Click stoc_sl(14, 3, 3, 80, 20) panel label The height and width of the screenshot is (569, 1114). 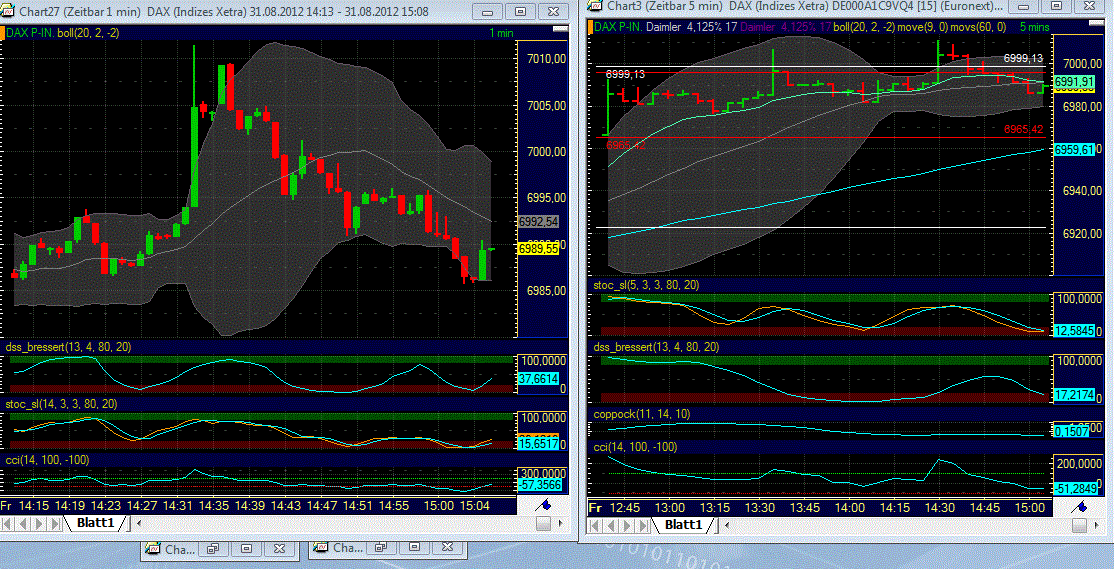pyautogui.click(x=60, y=403)
